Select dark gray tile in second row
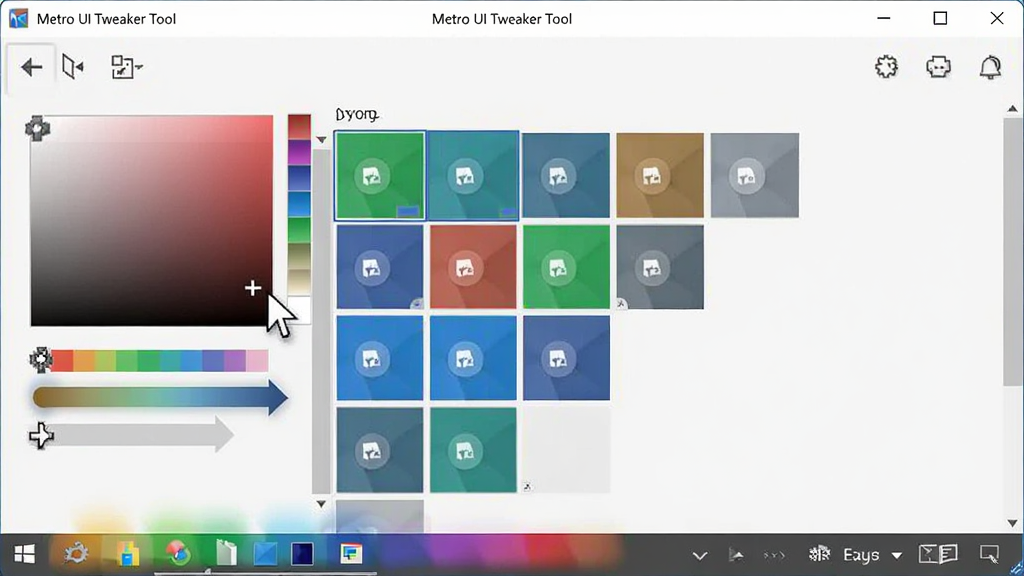Viewport: 1024px width, 576px height. pos(660,267)
